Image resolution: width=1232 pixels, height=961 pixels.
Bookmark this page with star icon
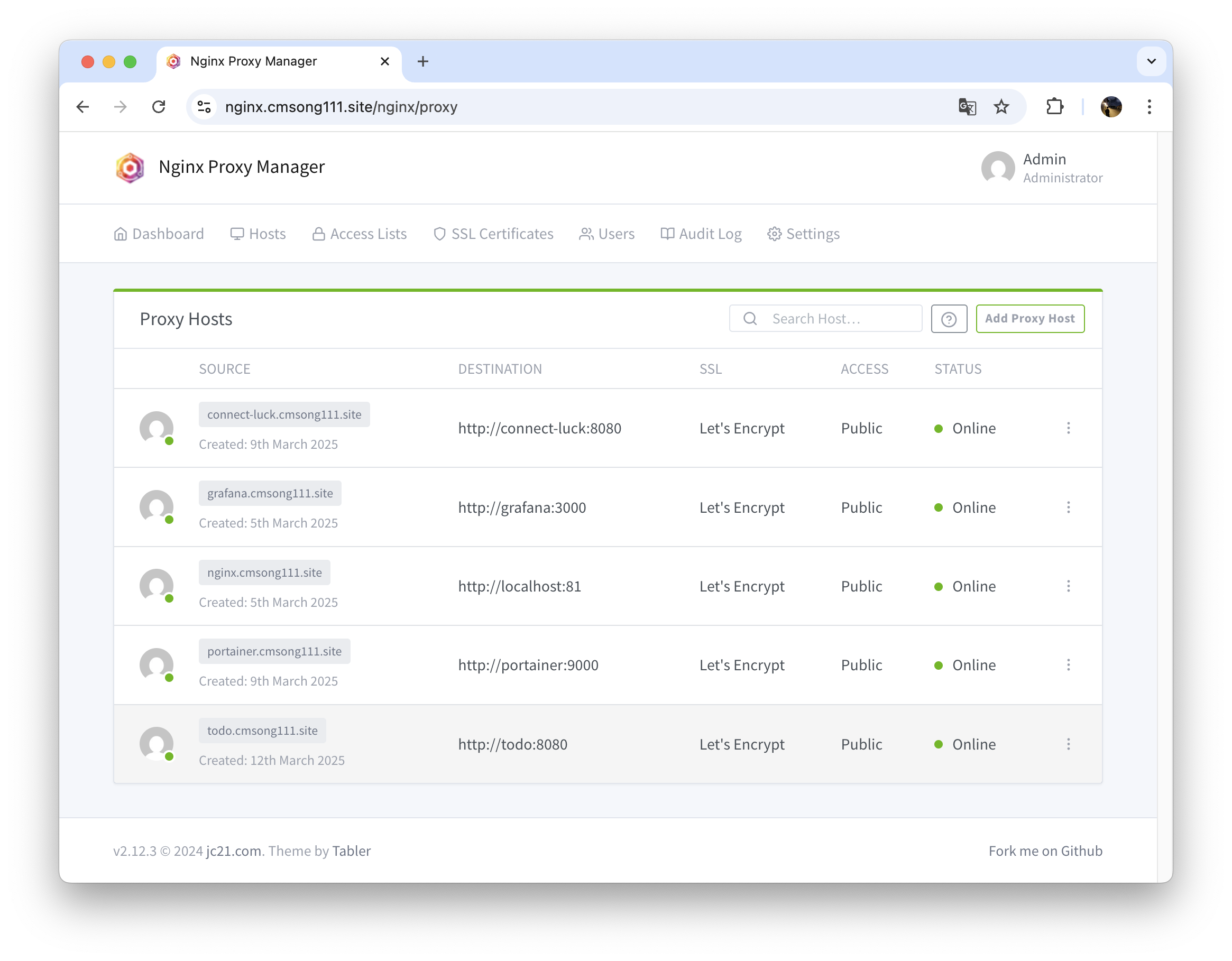1001,107
